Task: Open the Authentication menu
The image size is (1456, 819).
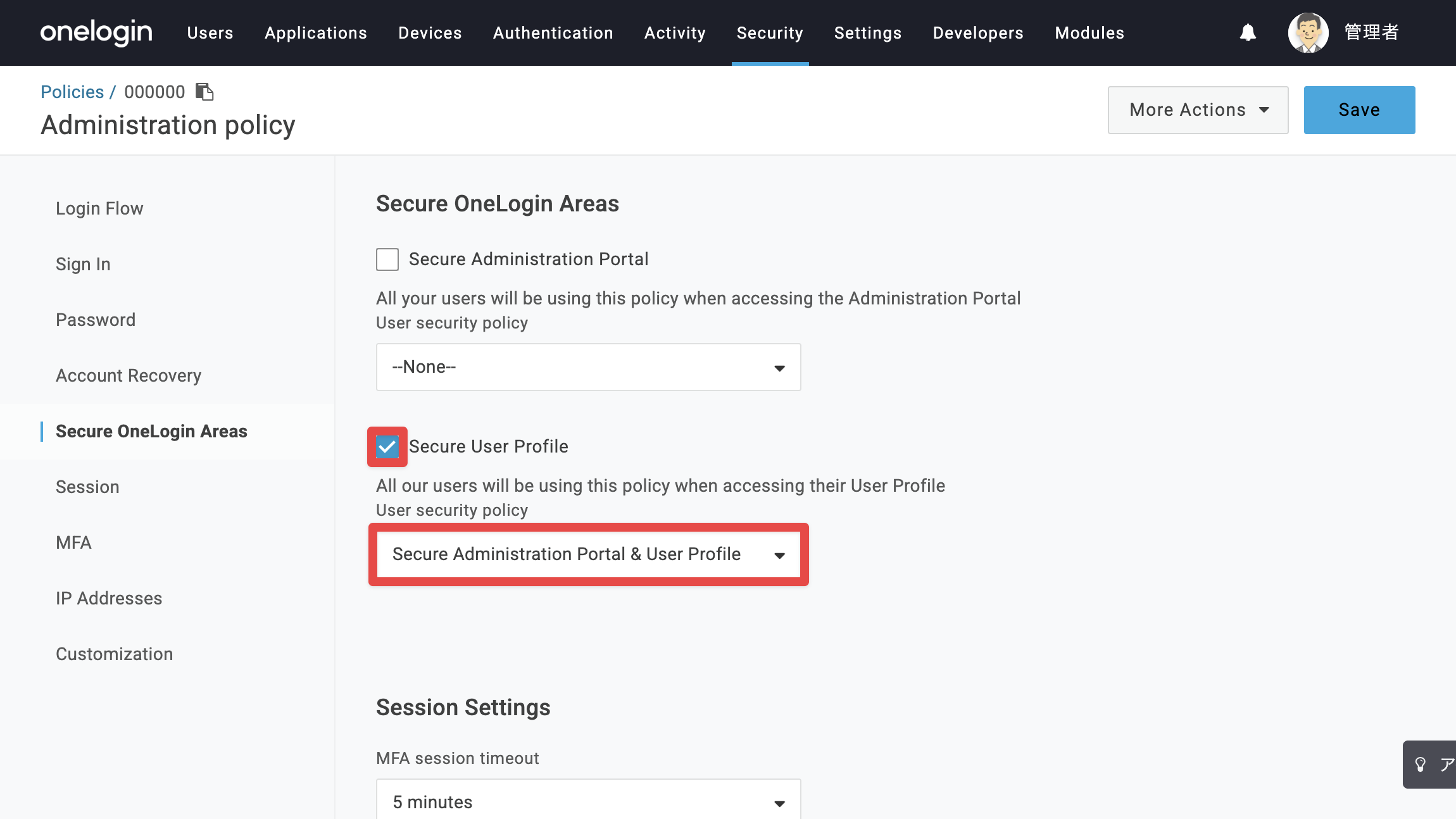Action: click(553, 33)
